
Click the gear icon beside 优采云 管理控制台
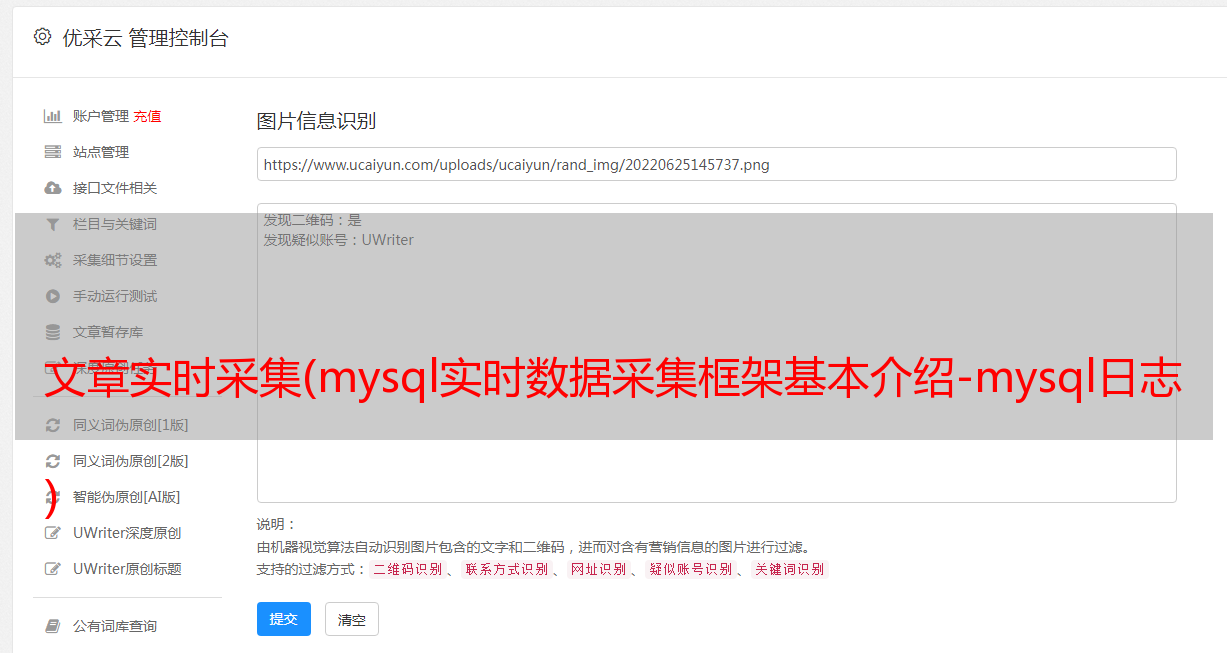42,37
